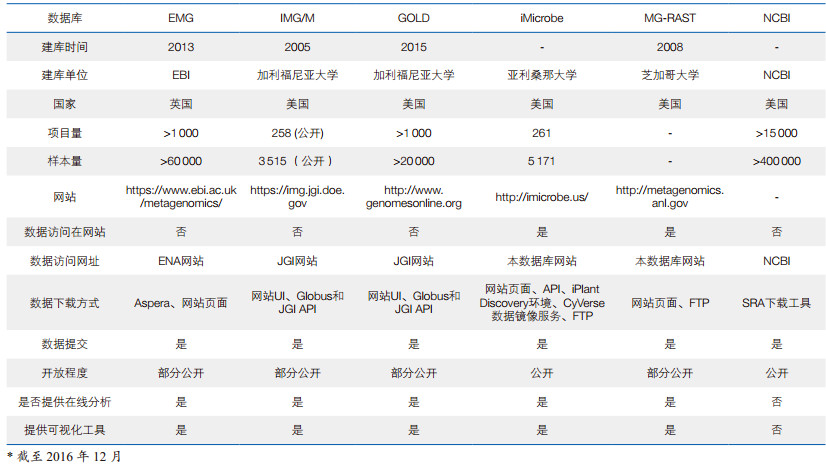
Task: Select the 3 515 (公开) sample cell
Action: pyautogui.click(x=297, y=161)
